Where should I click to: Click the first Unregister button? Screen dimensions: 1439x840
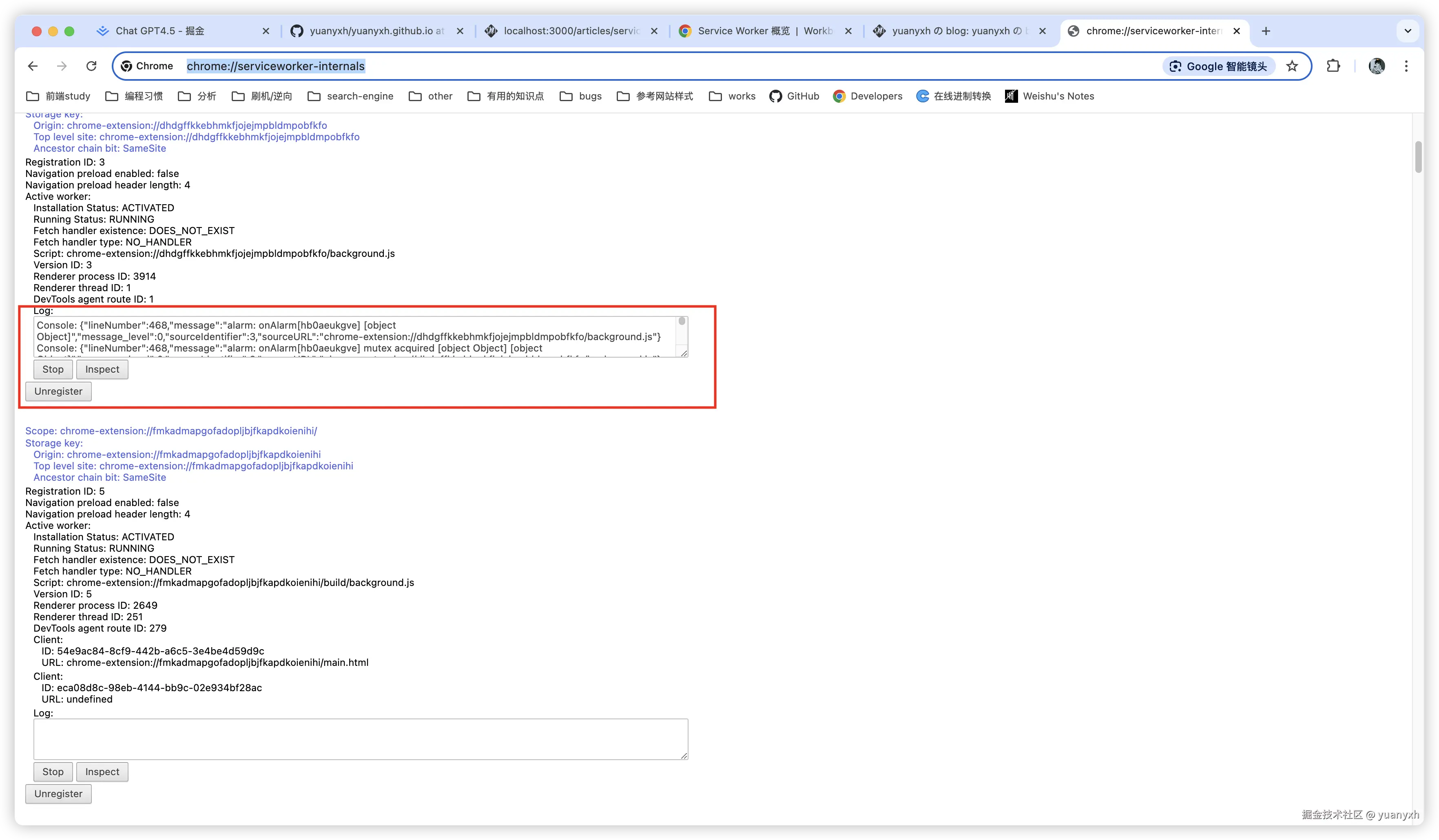(58, 391)
